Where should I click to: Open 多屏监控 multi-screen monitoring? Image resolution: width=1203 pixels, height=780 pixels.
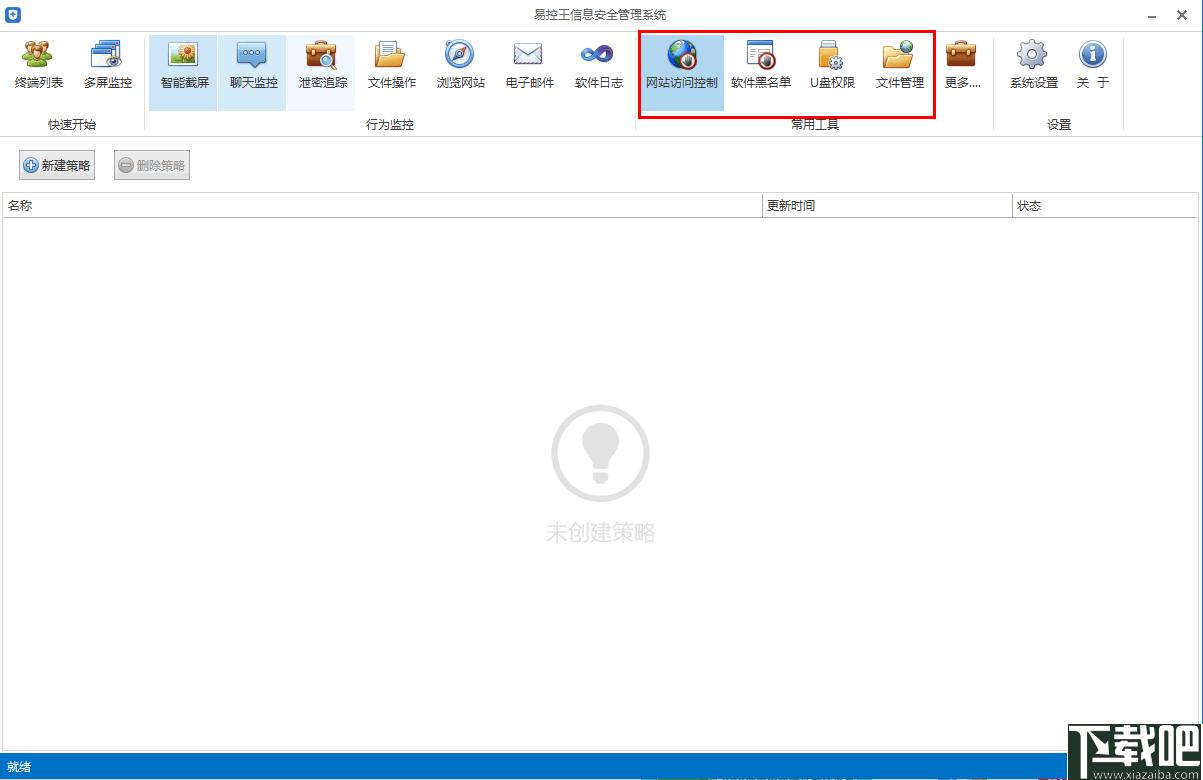(x=107, y=66)
